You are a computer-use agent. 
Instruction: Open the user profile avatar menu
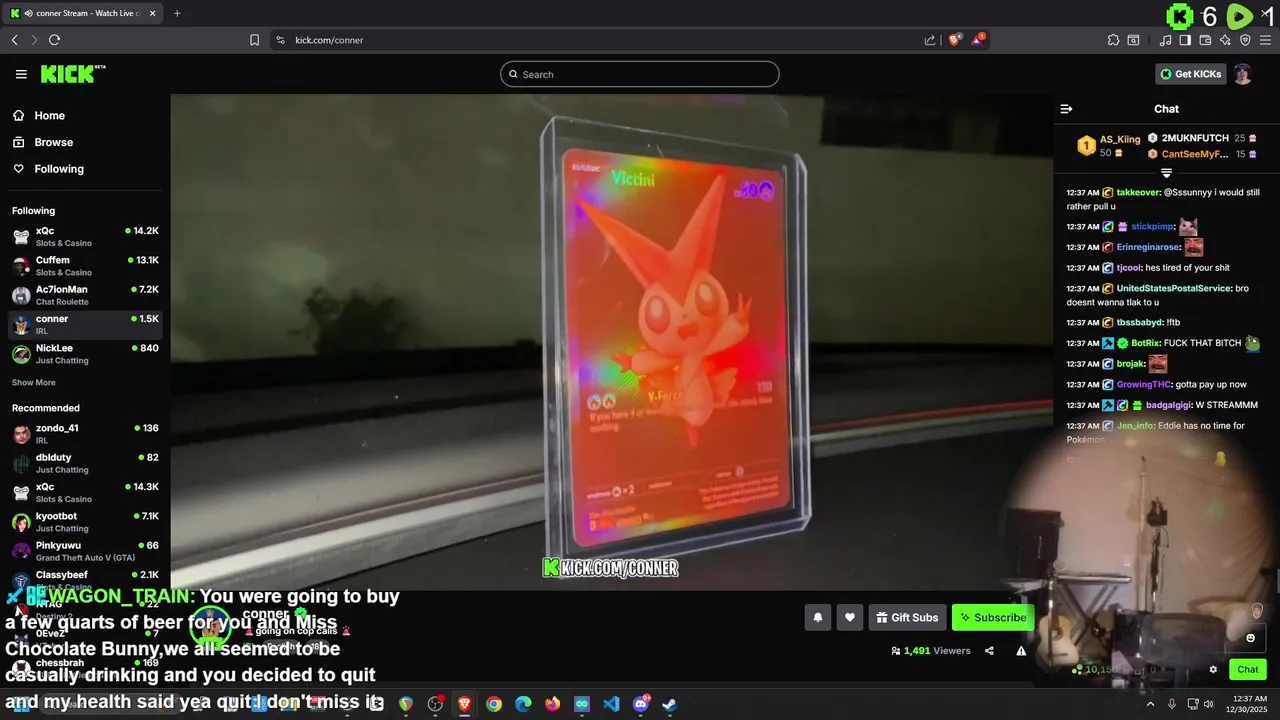[x=1243, y=74]
